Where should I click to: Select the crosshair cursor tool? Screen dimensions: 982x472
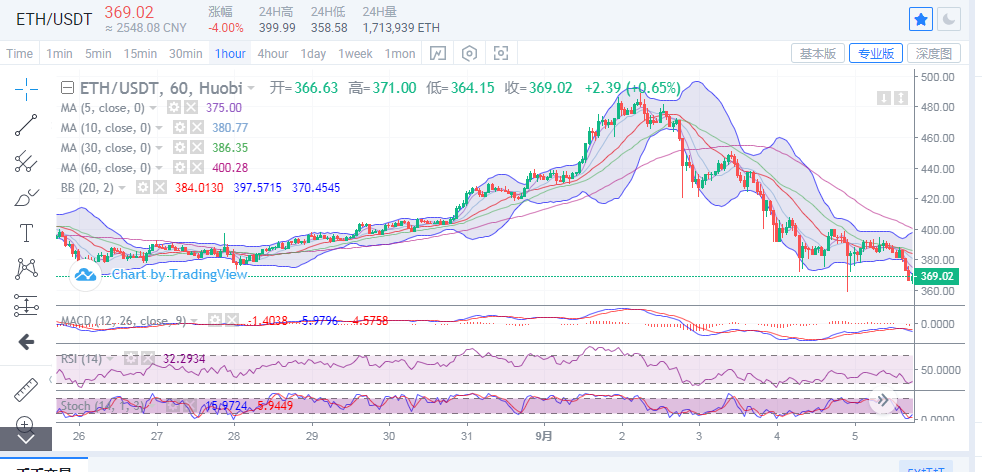pos(27,89)
